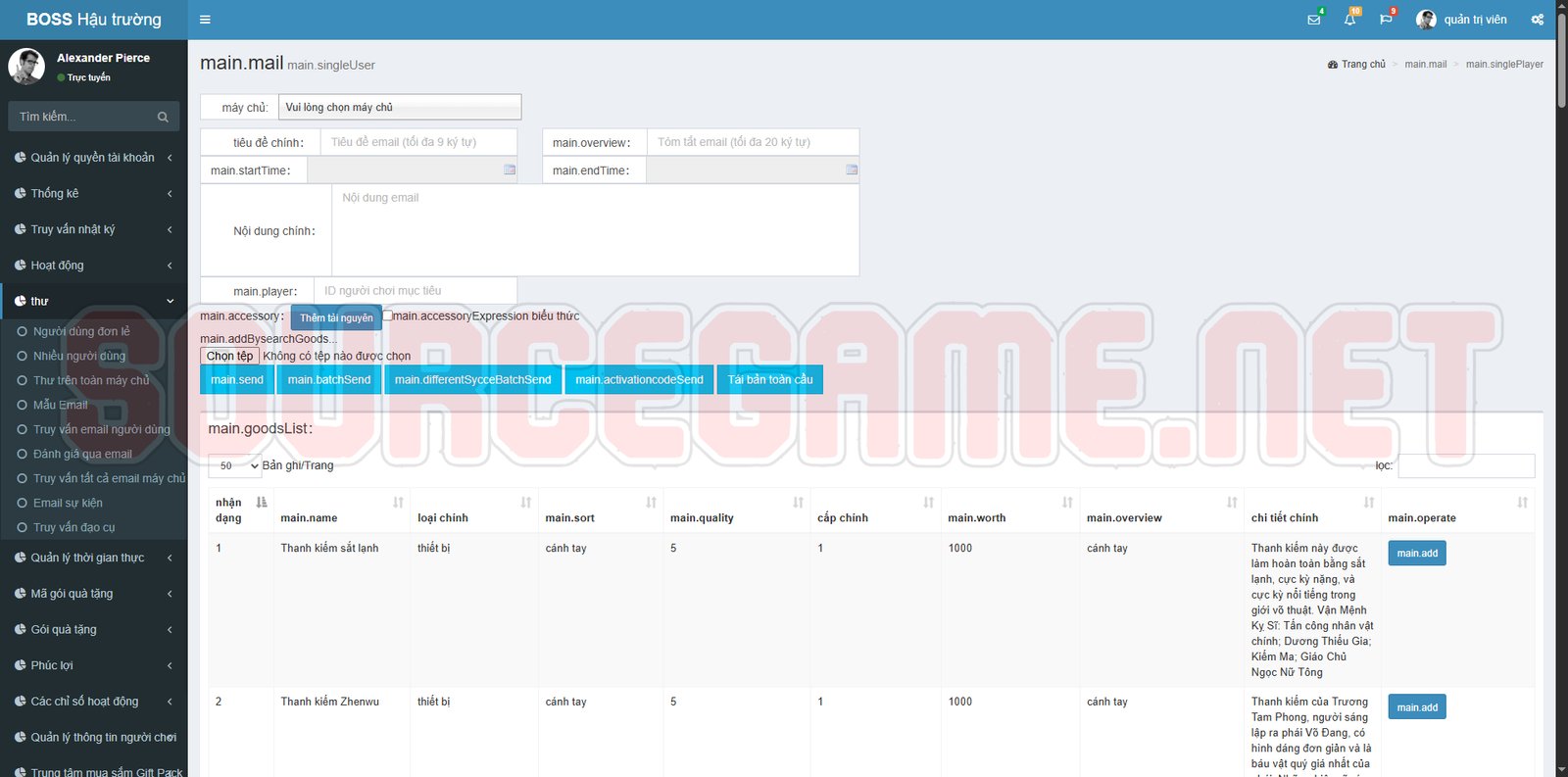Select the Người dùng đơn lẻ menu item
The image size is (1568, 777).
[x=81, y=331]
